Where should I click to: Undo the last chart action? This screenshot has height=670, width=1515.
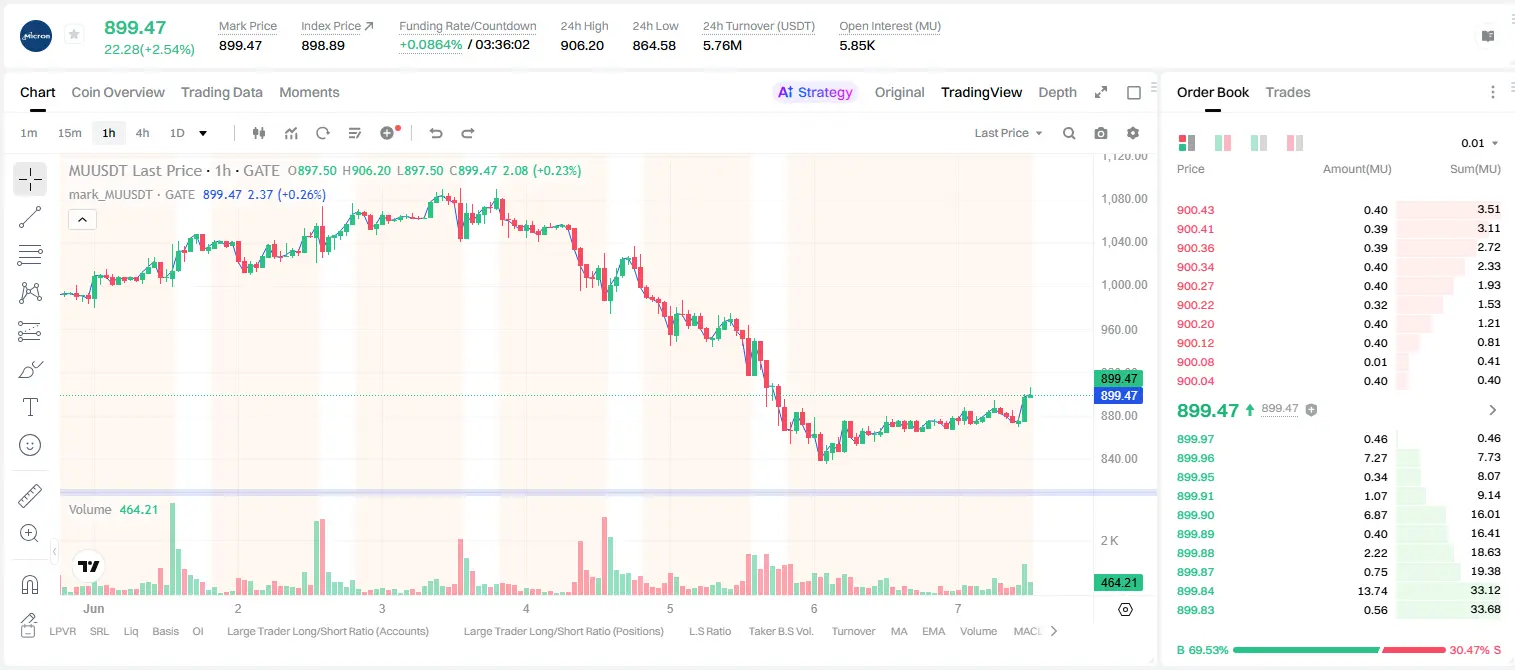coord(436,133)
